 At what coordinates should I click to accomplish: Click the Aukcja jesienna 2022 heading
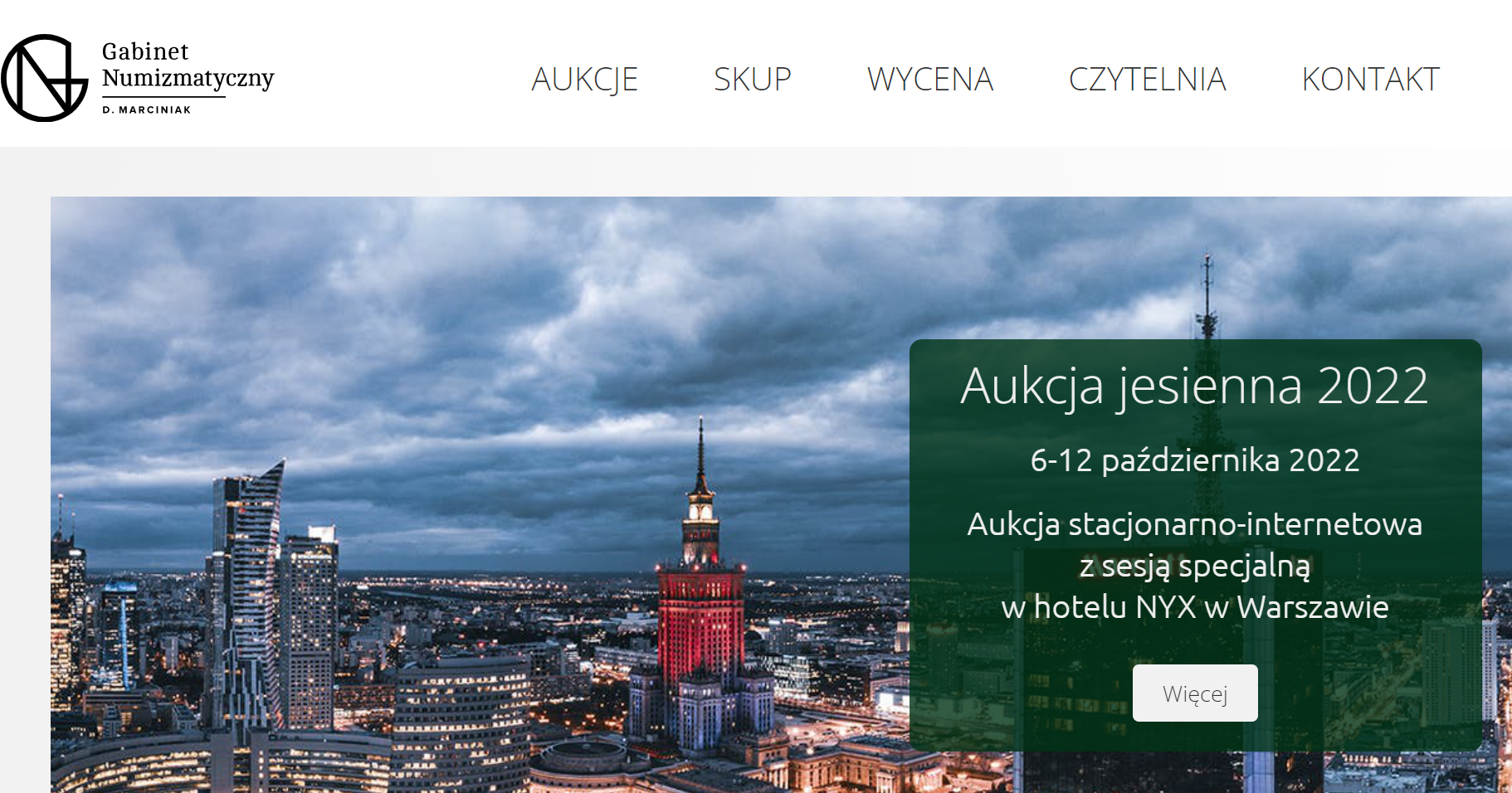coord(1194,387)
